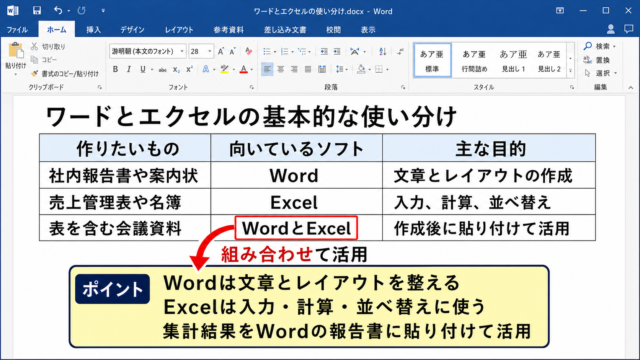
Task: Apply text effects icon
Action: click(206, 69)
